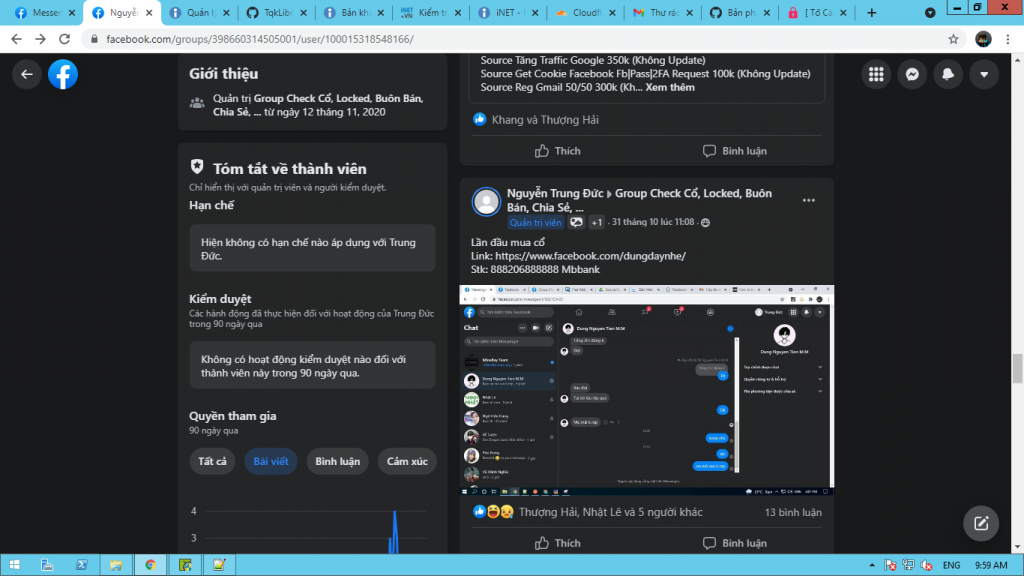Expand post text with 'Xem thêm'
This screenshot has height=576, width=1024.
pyautogui.click(x=669, y=87)
